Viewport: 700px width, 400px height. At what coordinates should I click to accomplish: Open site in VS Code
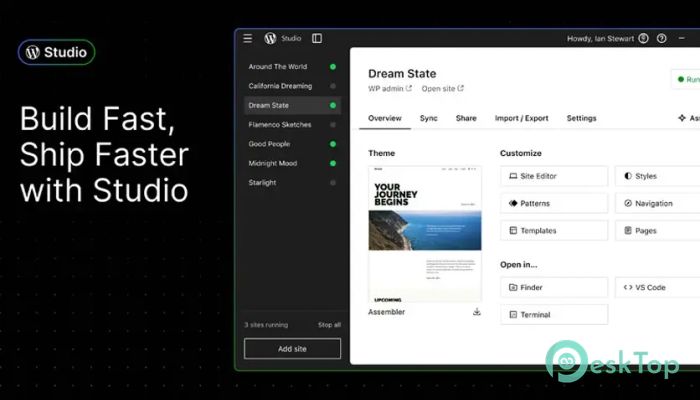(x=658, y=288)
